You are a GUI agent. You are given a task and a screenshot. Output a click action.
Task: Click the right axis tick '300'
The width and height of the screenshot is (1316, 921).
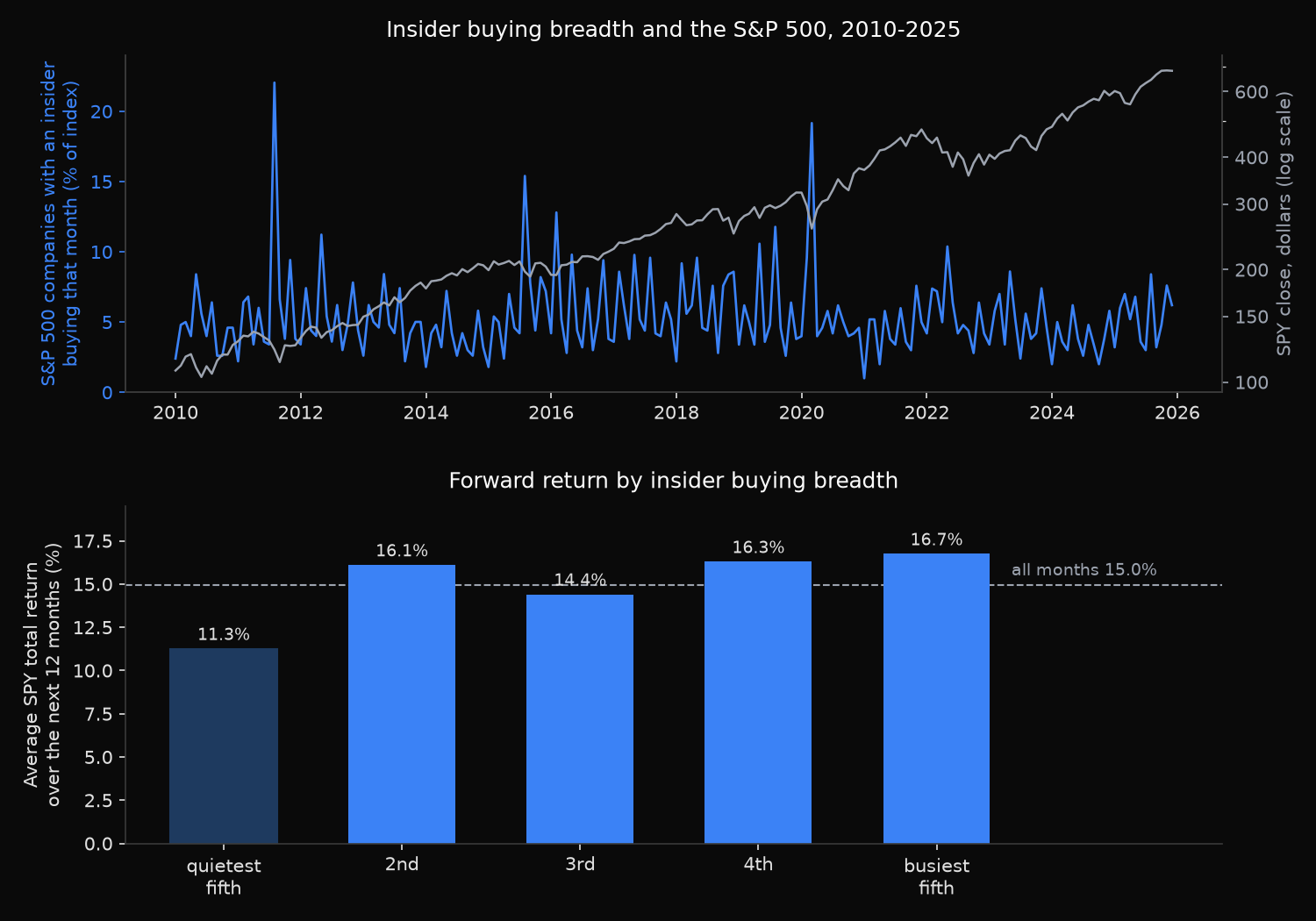click(x=1251, y=205)
